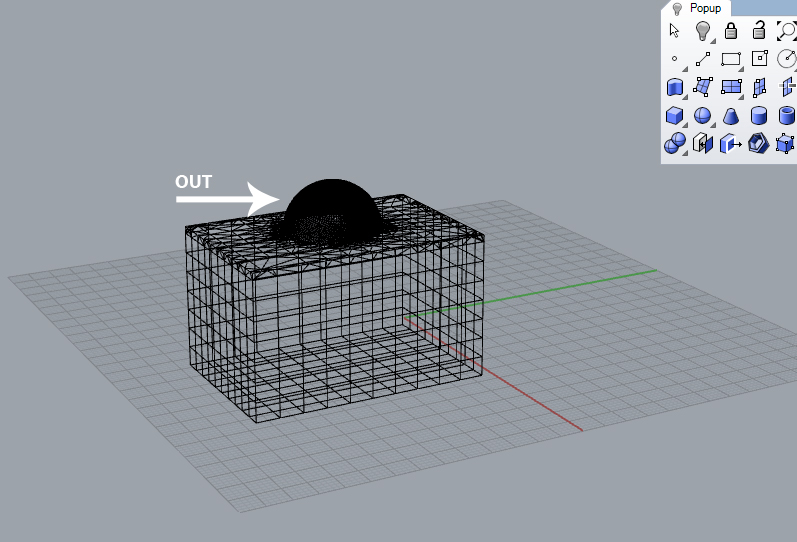Select the single Point tool
The height and width of the screenshot is (542, 797).
[674, 59]
